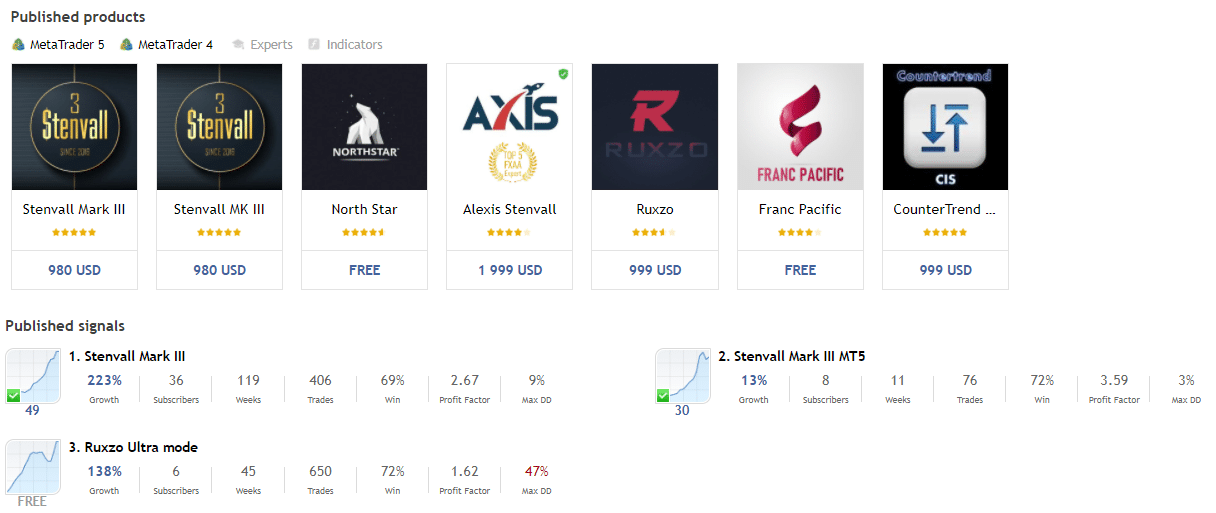The height and width of the screenshot is (513, 1216).
Task: Open the Stenvall Mark III signal link
Action: (x=127, y=356)
